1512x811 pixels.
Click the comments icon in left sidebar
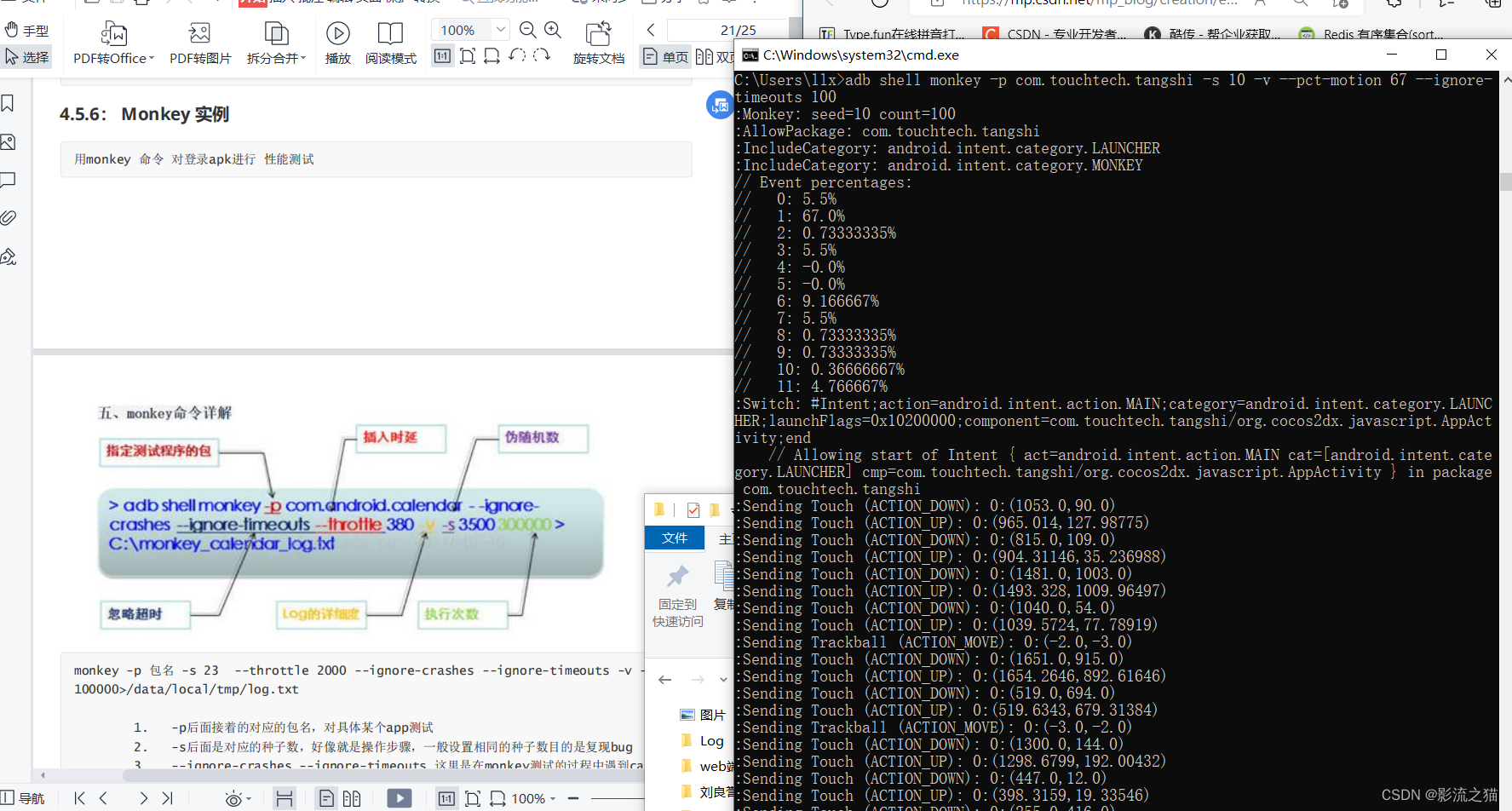click(x=9, y=180)
